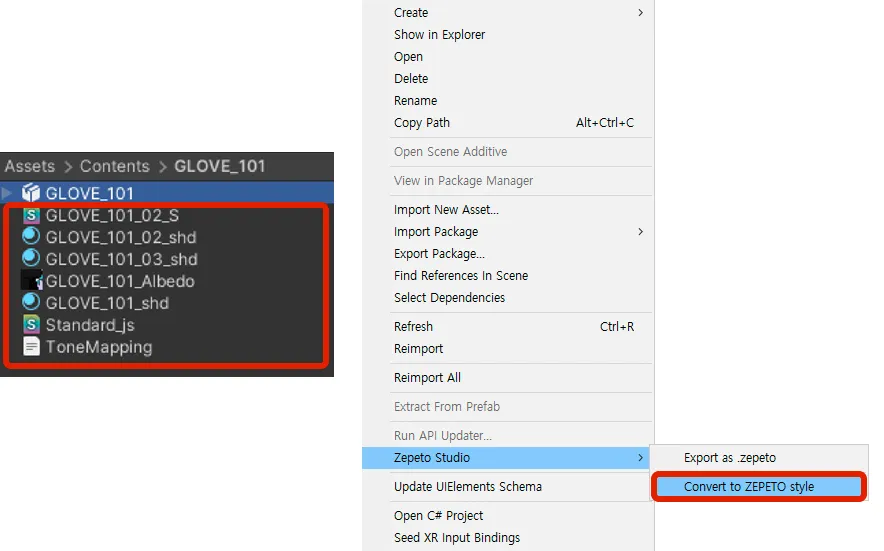The height and width of the screenshot is (551, 884).
Task: Select the GLOVE_101_shd file name
Action: coord(107,303)
